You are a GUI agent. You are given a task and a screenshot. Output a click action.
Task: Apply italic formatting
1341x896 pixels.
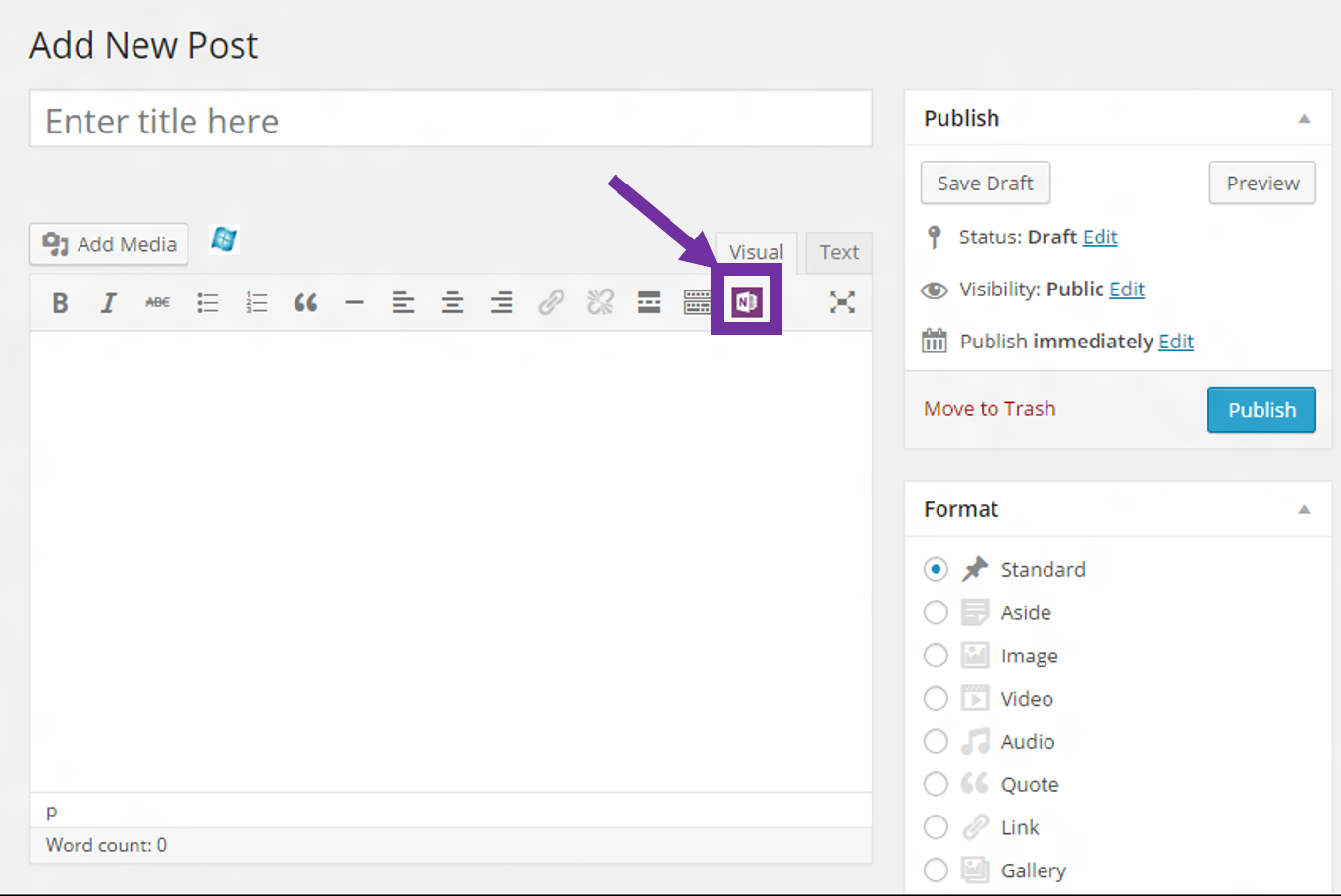pyautogui.click(x=109, y=303)
